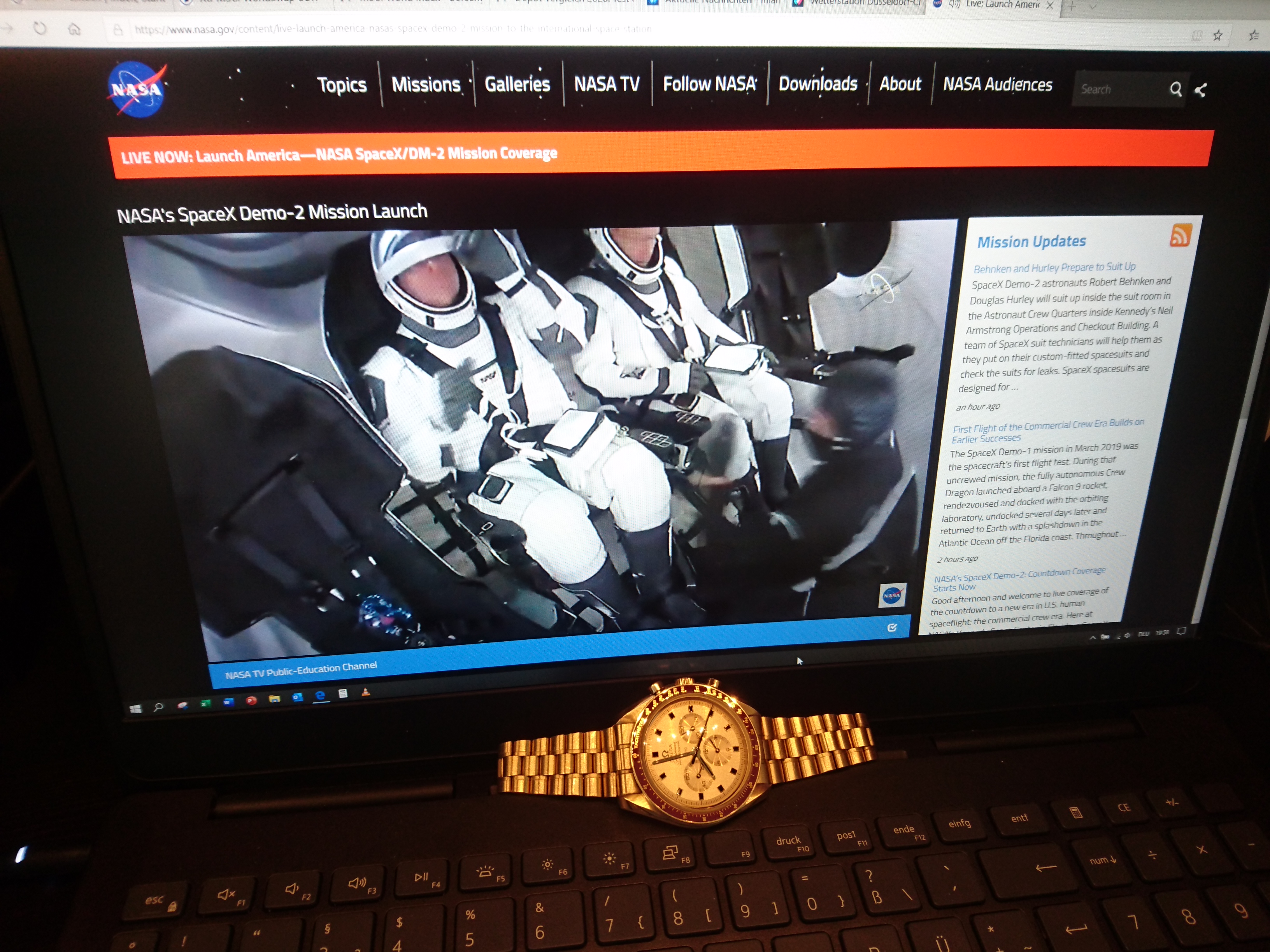Open the Windows Start menu
Image resolution: width=1270 pixels, height=952 pixels.
point(135,709)
